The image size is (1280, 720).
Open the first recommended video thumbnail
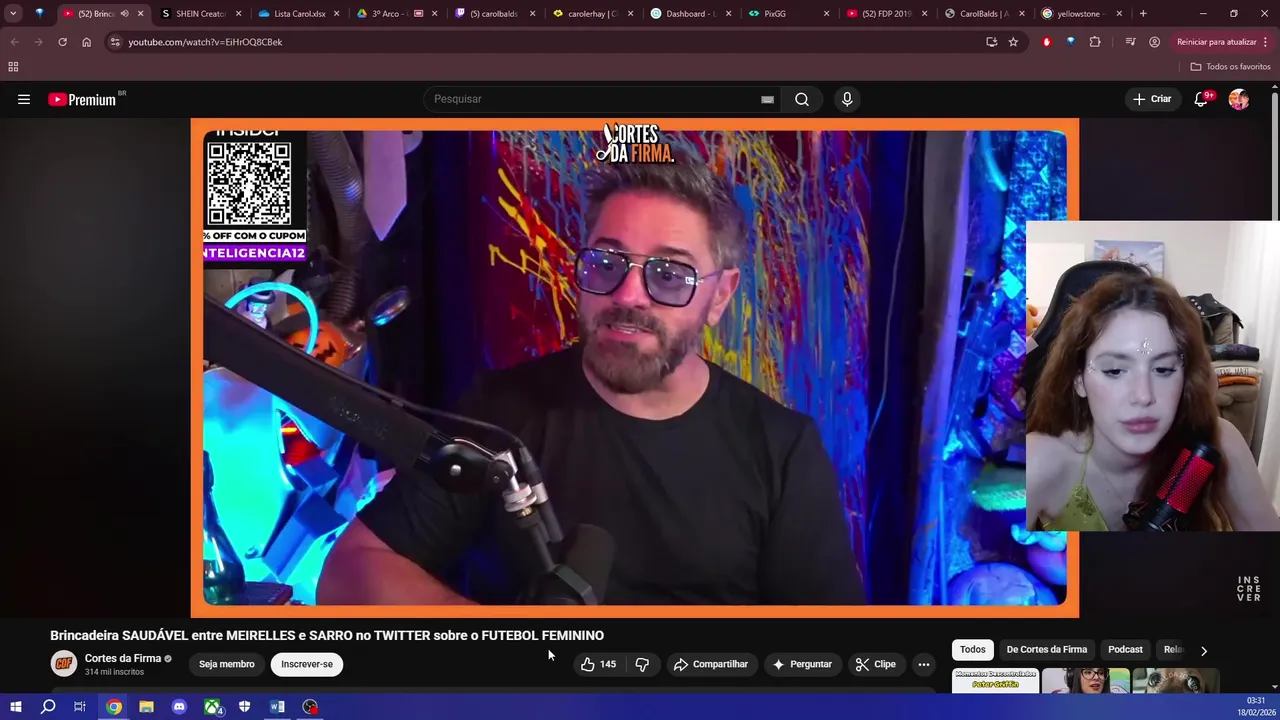(995, 681)
